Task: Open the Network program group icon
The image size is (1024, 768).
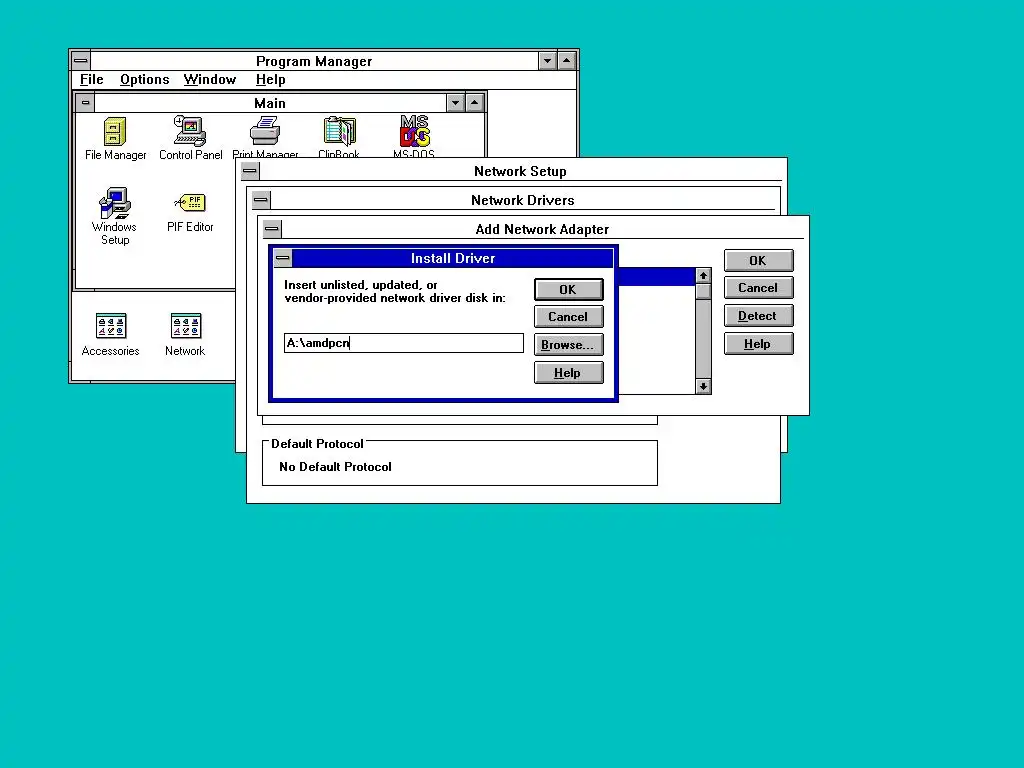Action: point(185,334)
